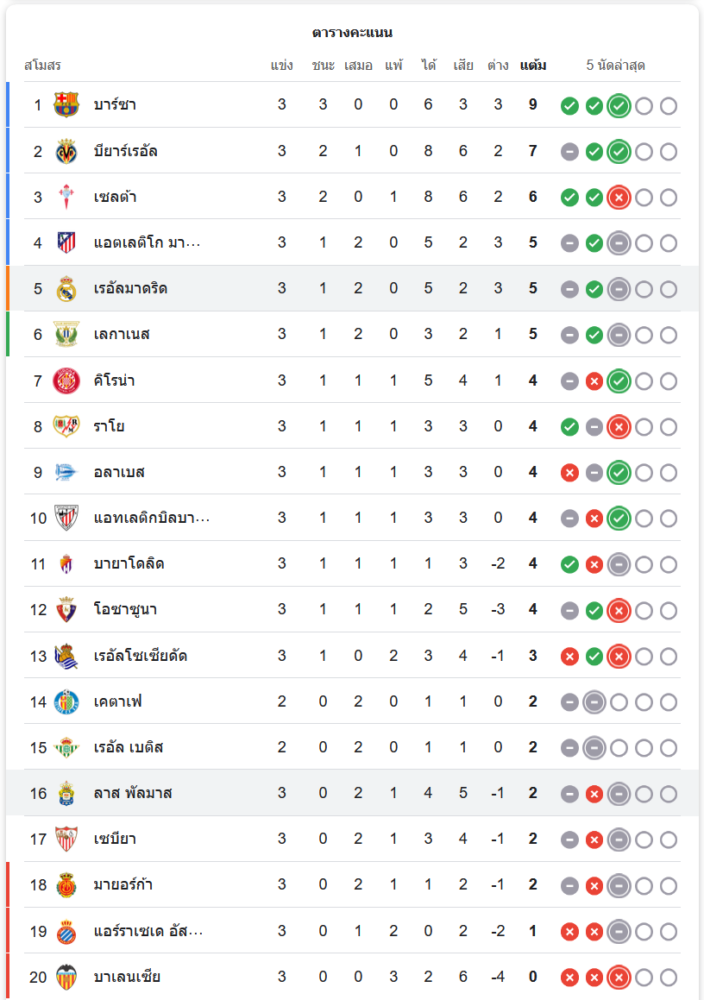Image resolution: width=704 pixels, height=1000 pixels.
Task: Click Real Sociedad's latest red loss circle
Action: click(619, 656)
